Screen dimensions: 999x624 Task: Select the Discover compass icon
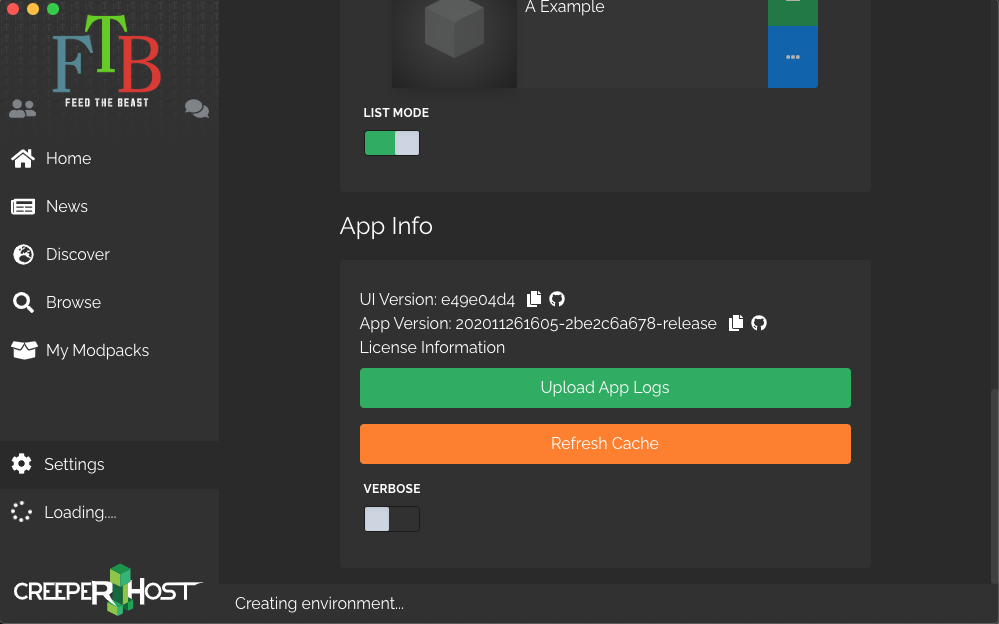(x=23, y=254)
